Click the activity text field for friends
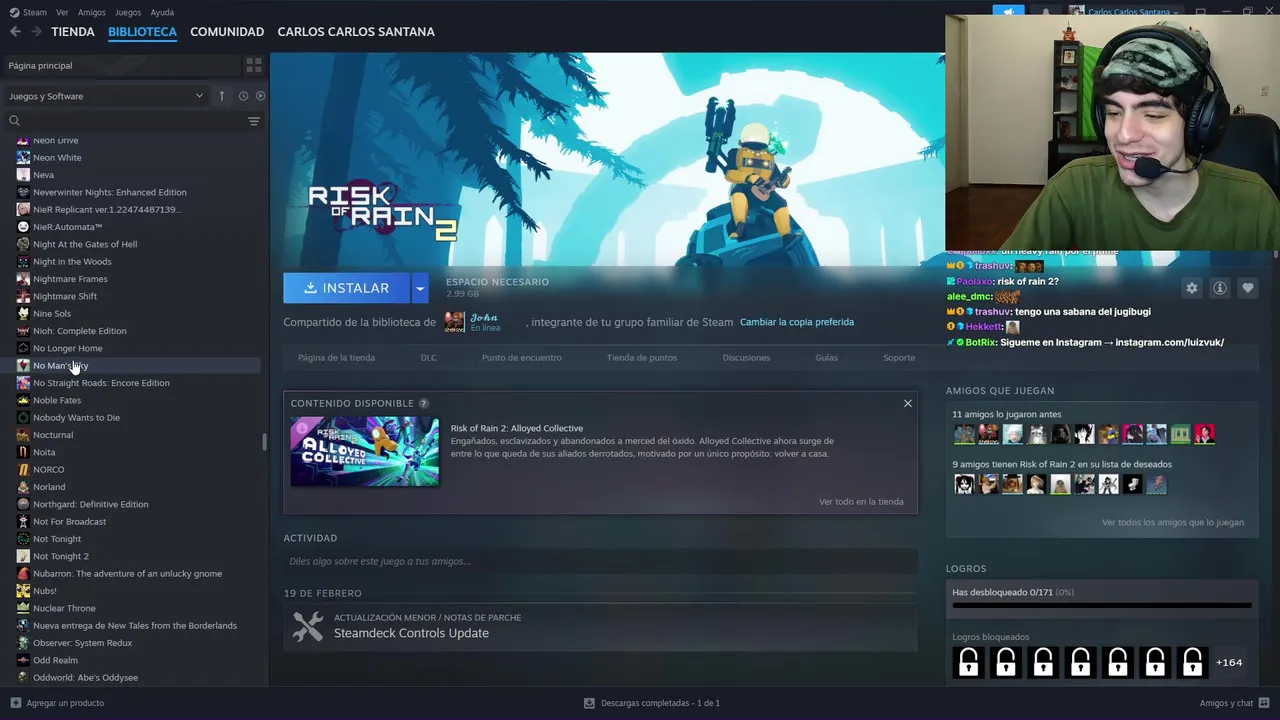This screenshot has width=1280, height=720. (600, 561)
